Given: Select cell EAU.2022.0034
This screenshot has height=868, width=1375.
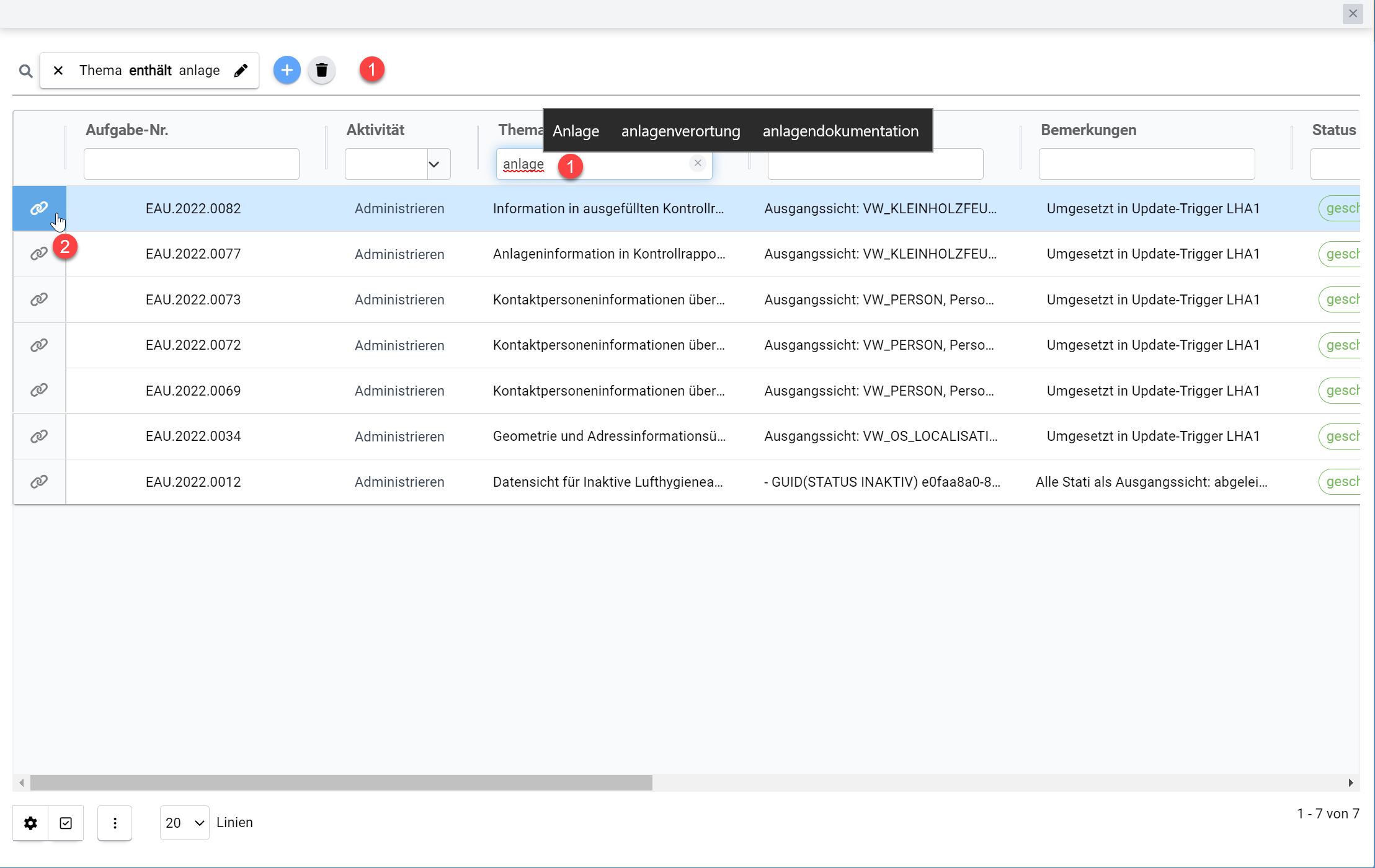Looking at the screenshot, I should [193, 436].
